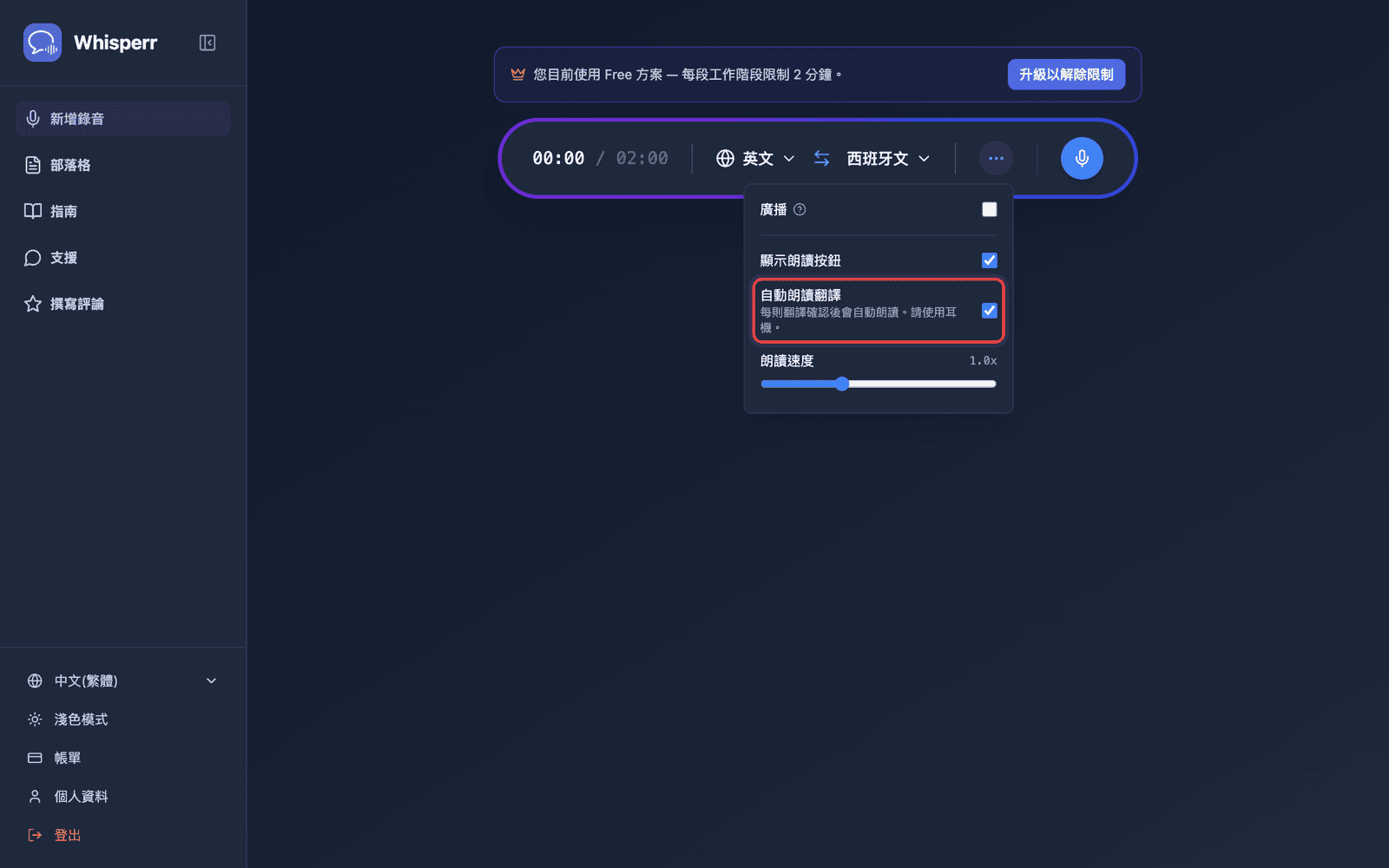Click the book icon beside 指南
This screenshot has width=1389, height=868.
tap(33, 211)
